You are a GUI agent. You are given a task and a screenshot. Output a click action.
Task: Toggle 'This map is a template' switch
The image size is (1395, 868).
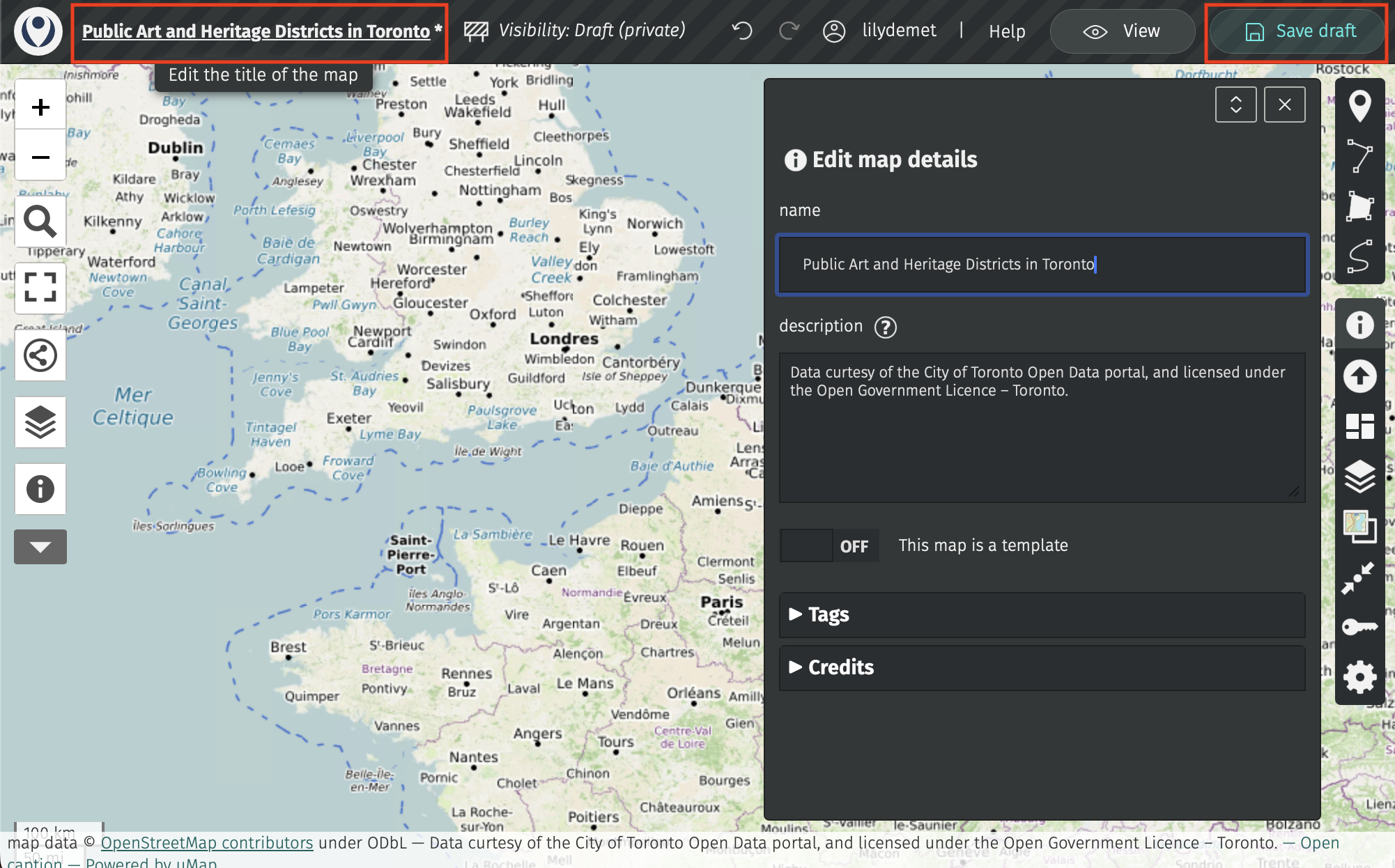[x=828, y=545]
